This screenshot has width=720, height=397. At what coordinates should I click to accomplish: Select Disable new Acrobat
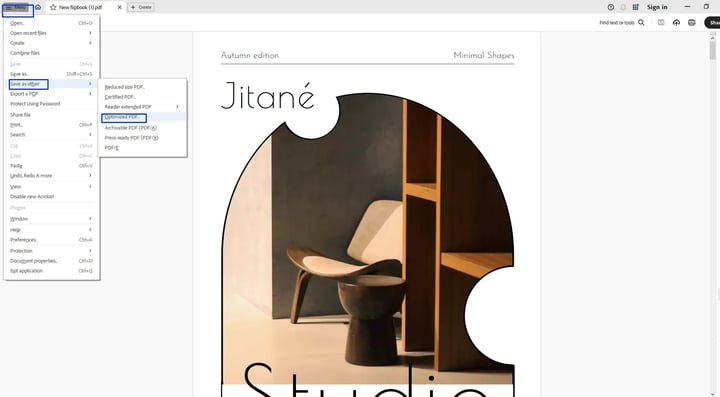point(51,197)
